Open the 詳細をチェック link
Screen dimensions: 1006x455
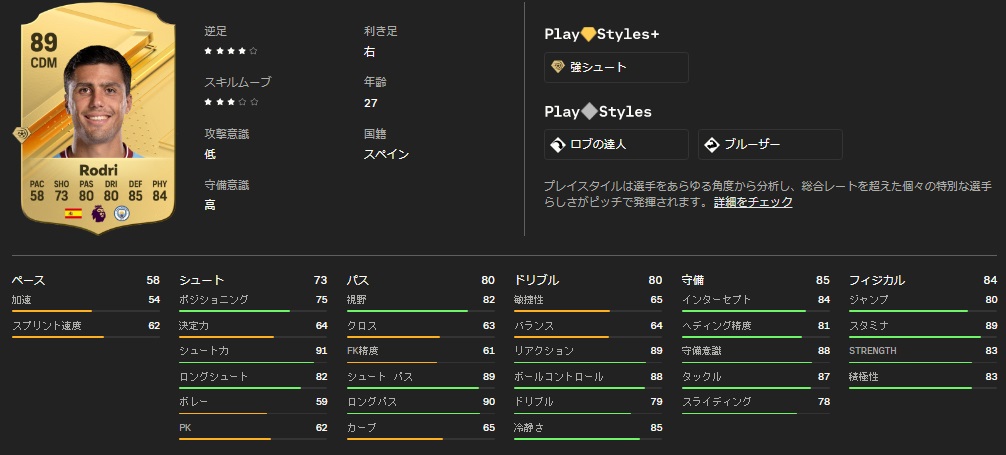(x=753, y=202)
